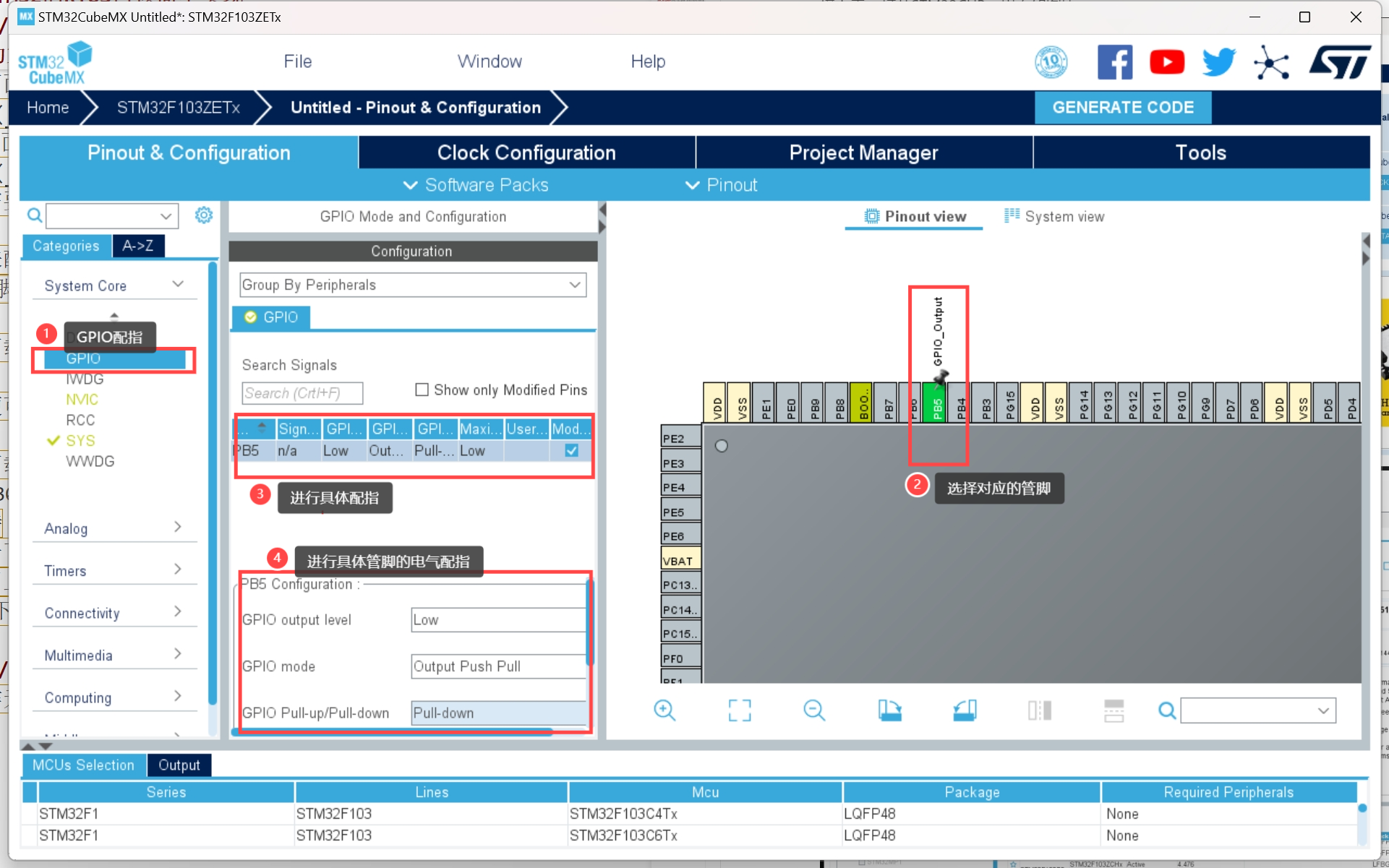
Task: Click the zoom out magnifier icon
Action: click(813, 710)
